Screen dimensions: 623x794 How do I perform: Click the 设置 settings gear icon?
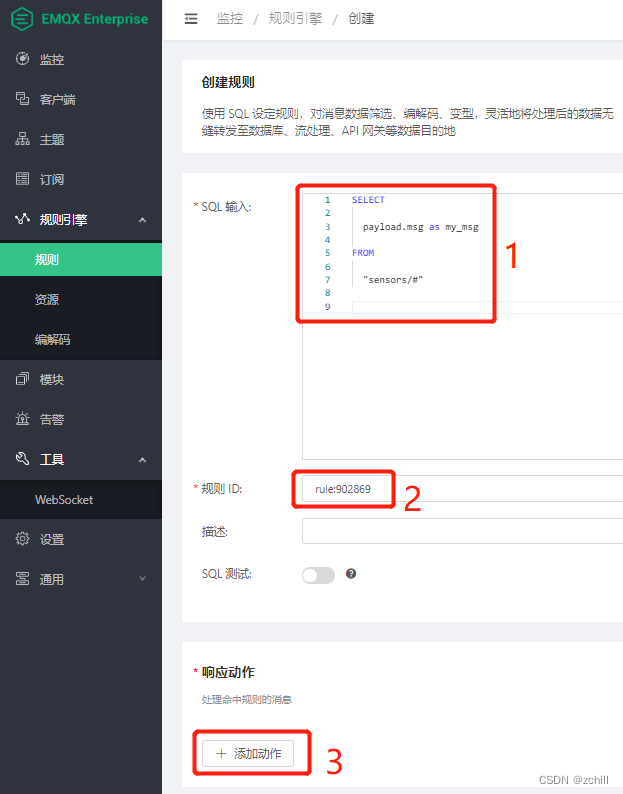coord(22,539)
